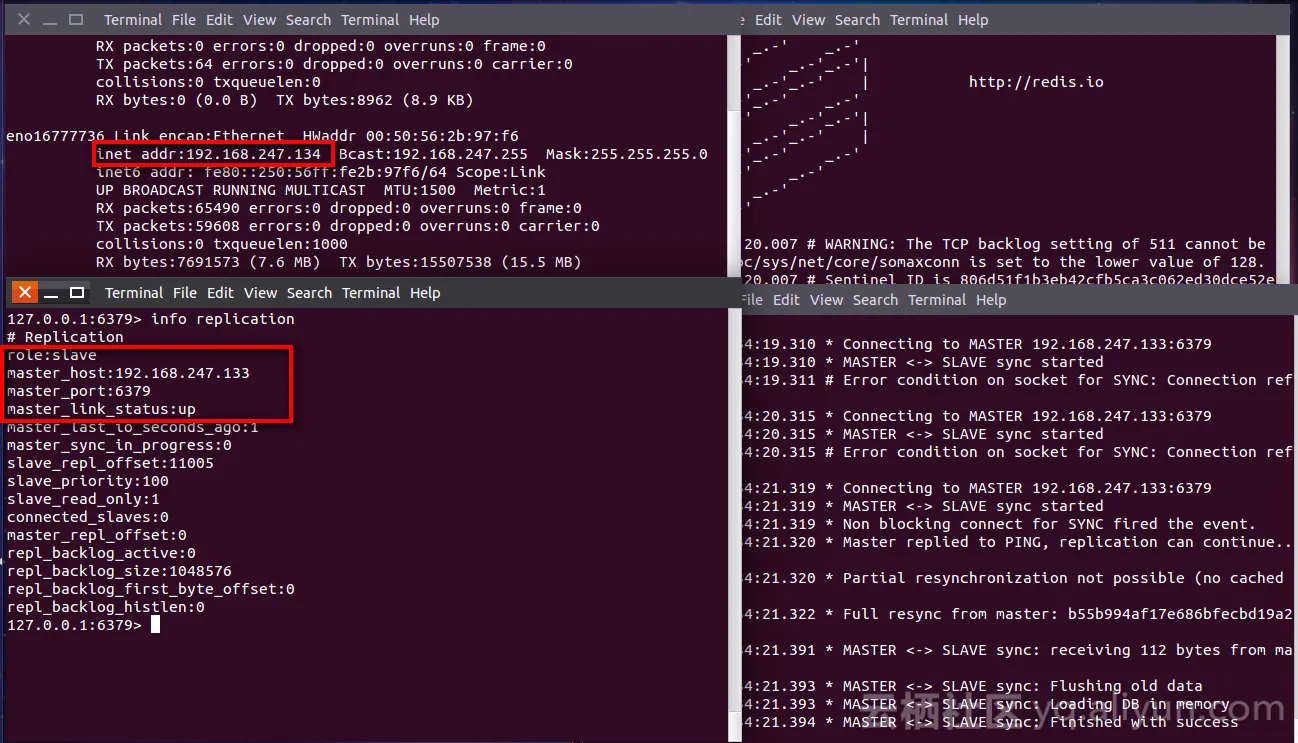Image resolution: width=1298 pixels, height=743 pixels.
Task: Open View menu in redis.io banner terminal
Action: [808, 20]
